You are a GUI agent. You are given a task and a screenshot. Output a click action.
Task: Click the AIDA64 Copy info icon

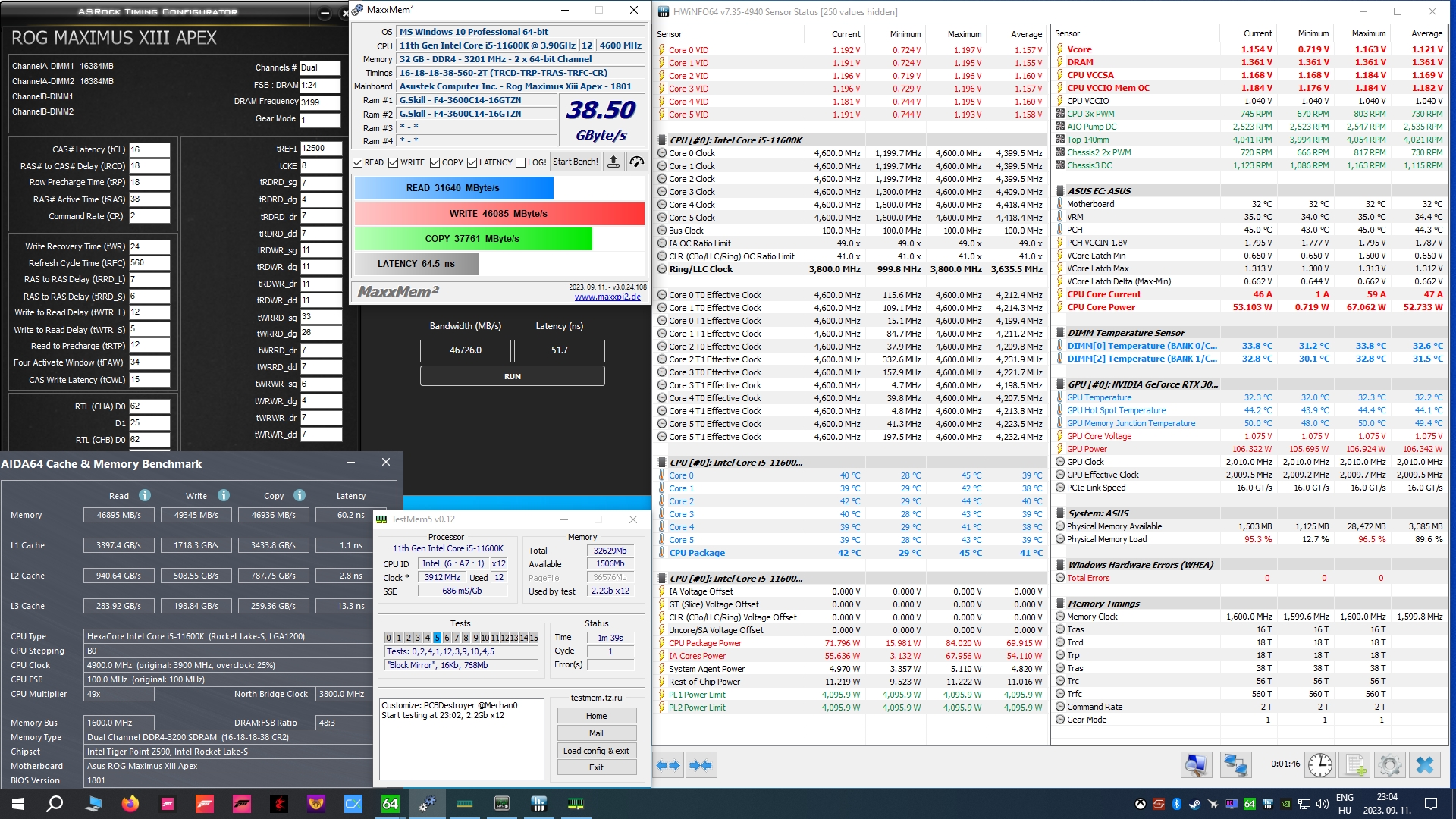coord(300,495)
